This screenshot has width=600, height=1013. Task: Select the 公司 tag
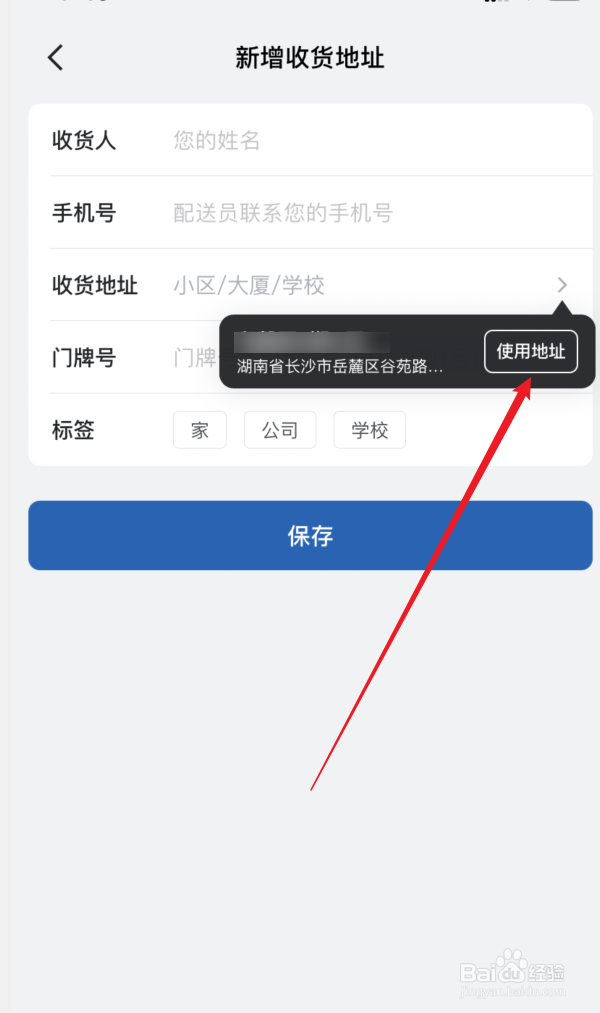280,430
